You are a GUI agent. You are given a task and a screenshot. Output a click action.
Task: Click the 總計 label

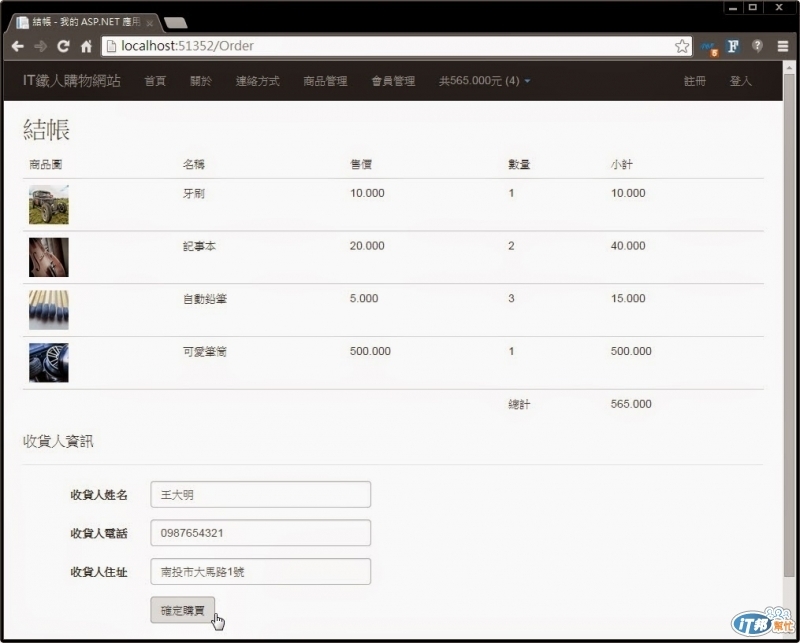[x=519, y=405]
